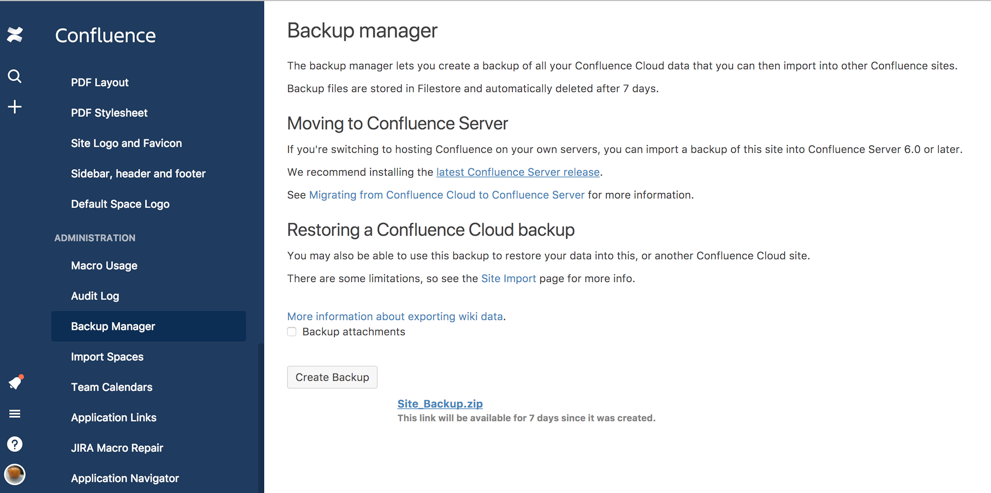The image size is (991, 493).
Task: Open PDF Stylesheet settings
Action: click(x=109, y=113)
